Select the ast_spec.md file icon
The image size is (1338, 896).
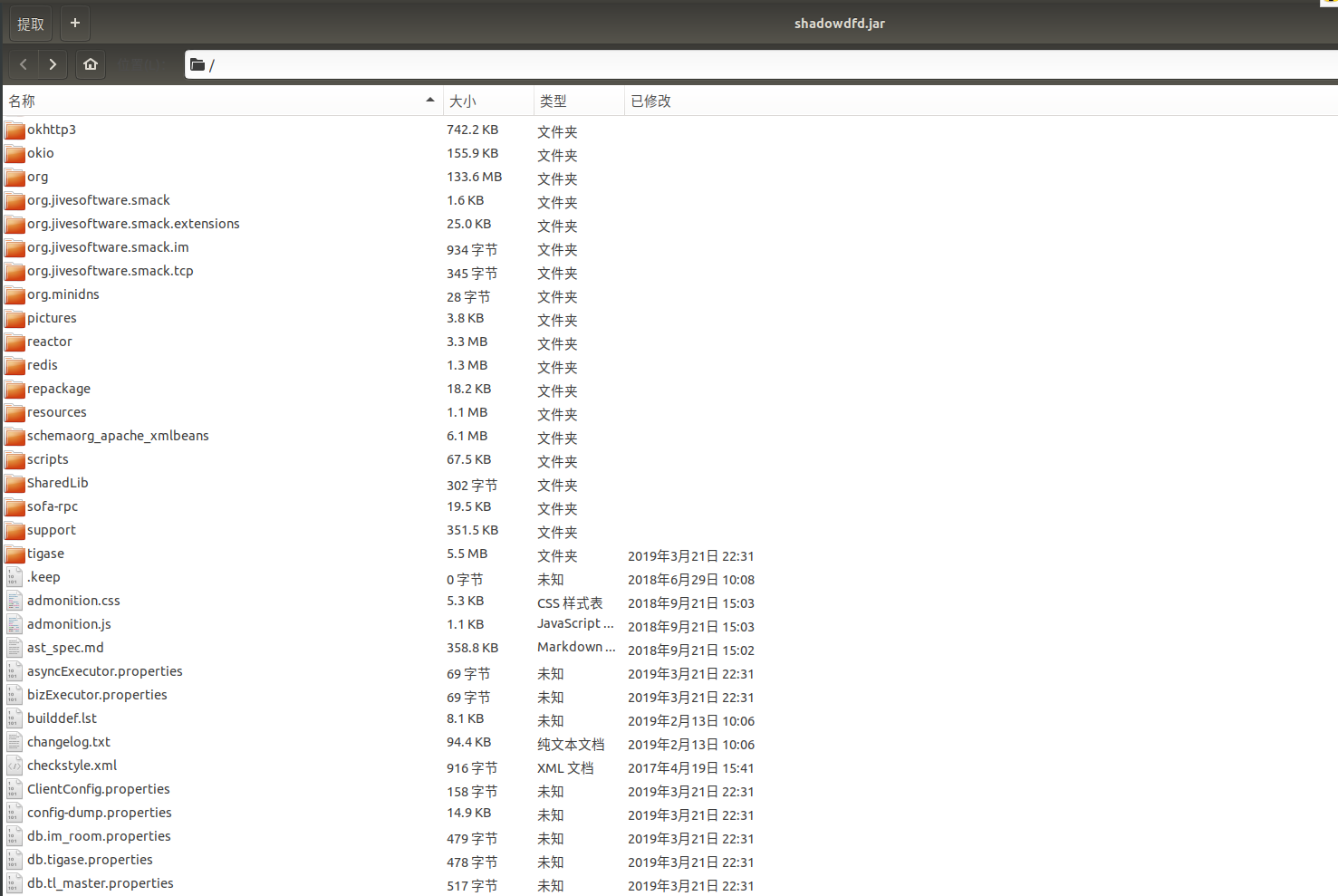[x=14, y=648]
